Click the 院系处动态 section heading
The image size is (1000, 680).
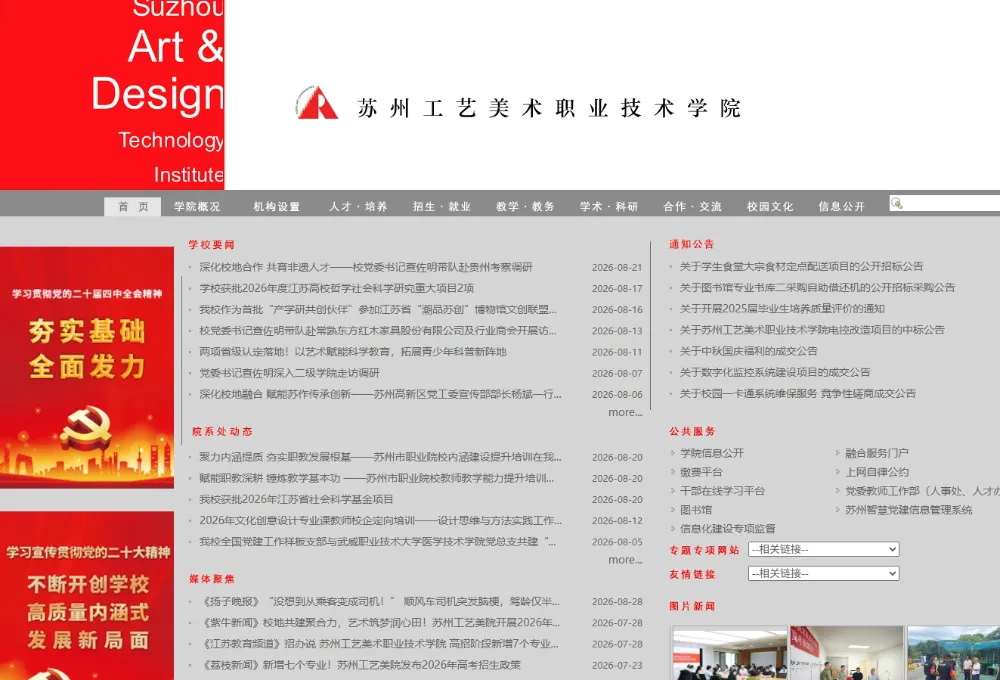click(223, 432)
